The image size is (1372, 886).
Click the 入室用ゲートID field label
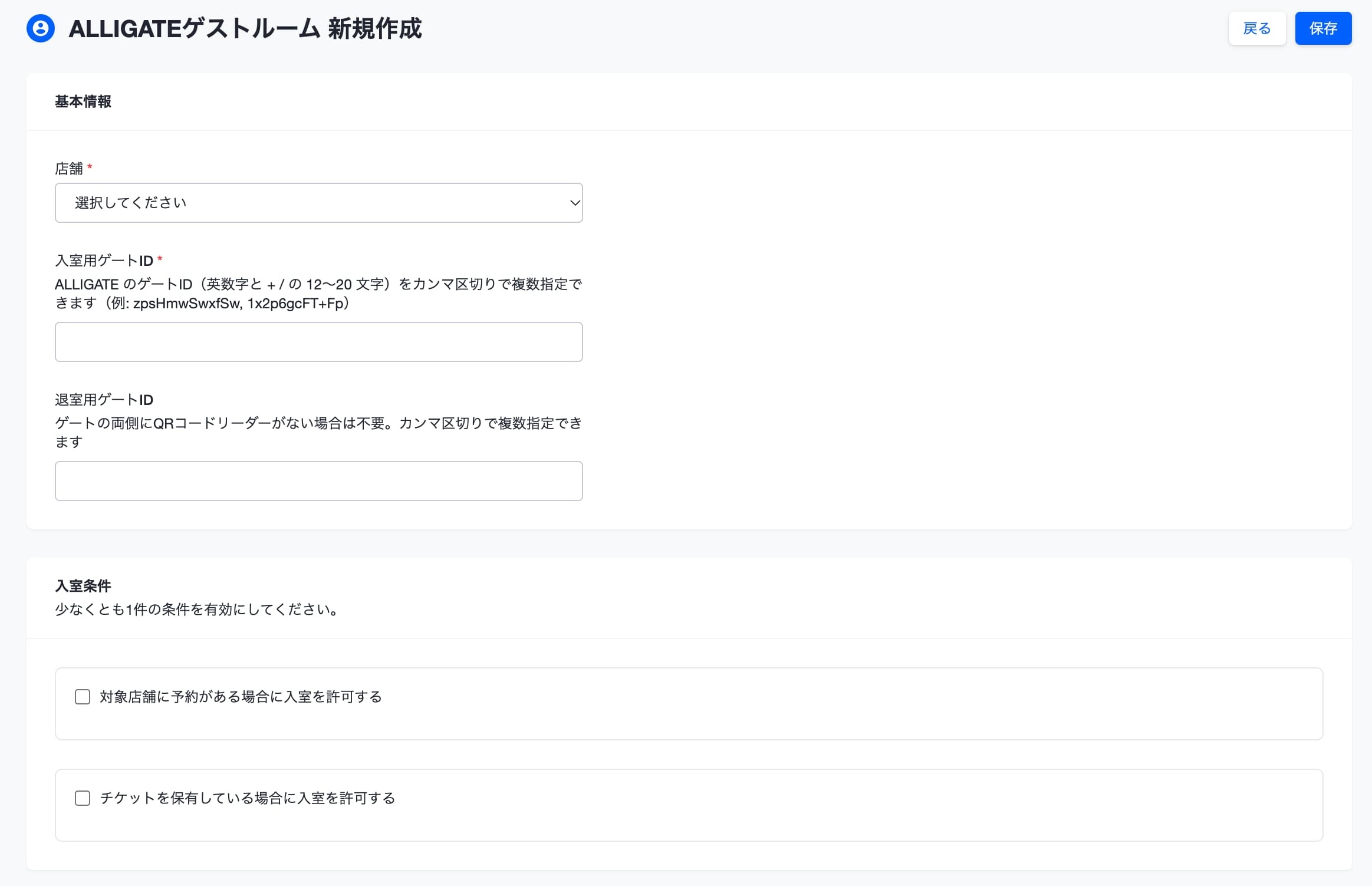coord(104,261)
